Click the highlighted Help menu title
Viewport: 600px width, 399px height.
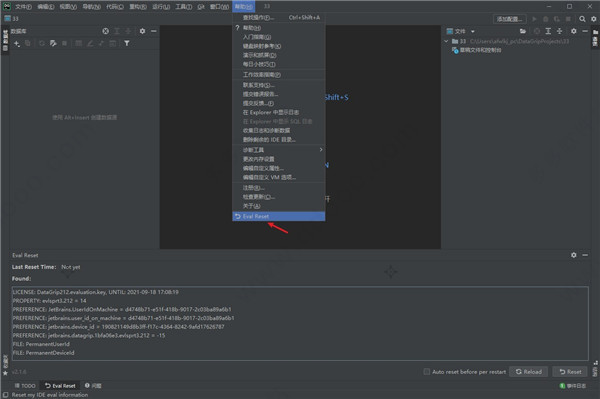(243, 7)
